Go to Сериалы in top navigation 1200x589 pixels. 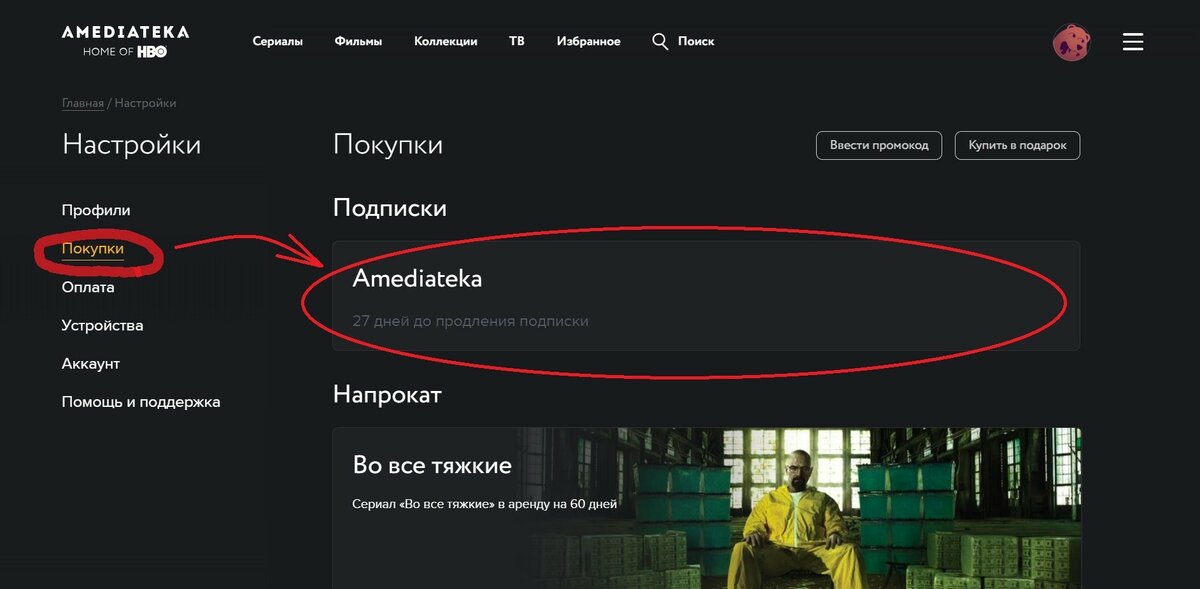click(278, 41)
